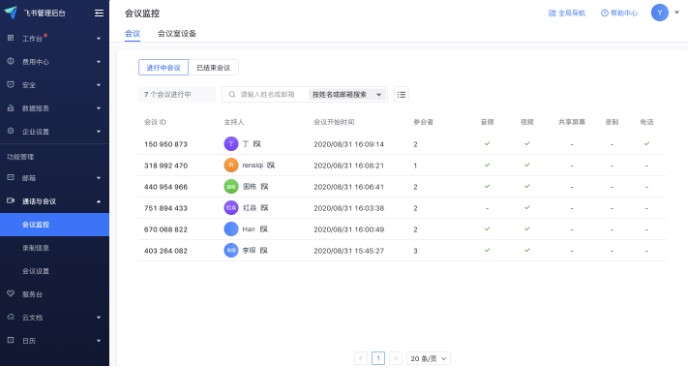Expand the 工作台 sidebar section
The width and height of the screenshot is (696, 372).
pyautogui.click(x=99, y=39)
